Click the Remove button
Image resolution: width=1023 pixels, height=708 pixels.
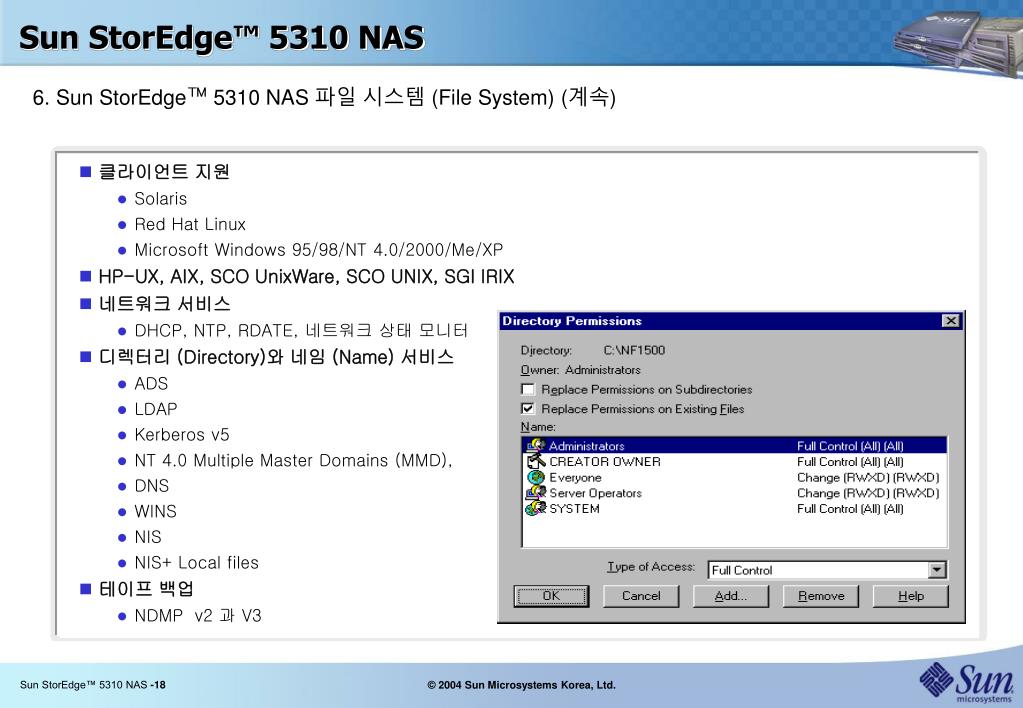coord(821,596)
